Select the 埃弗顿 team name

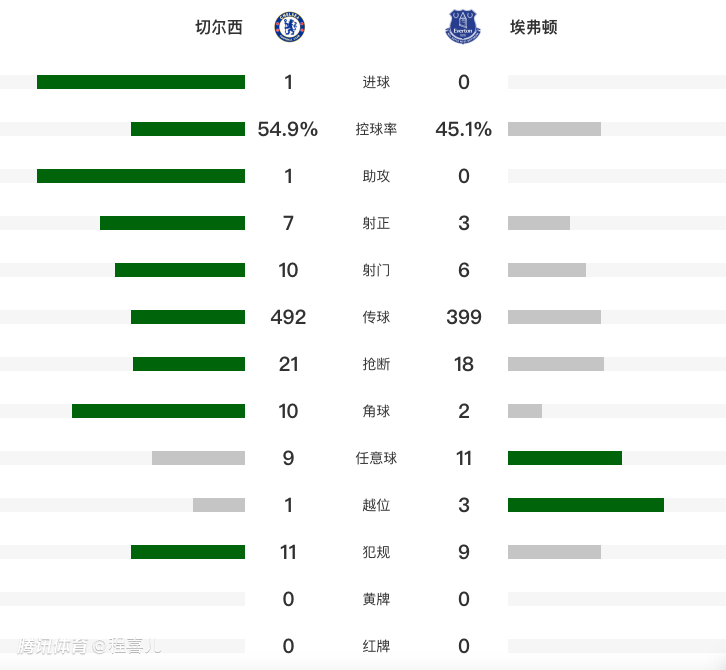tap(533, 28)
